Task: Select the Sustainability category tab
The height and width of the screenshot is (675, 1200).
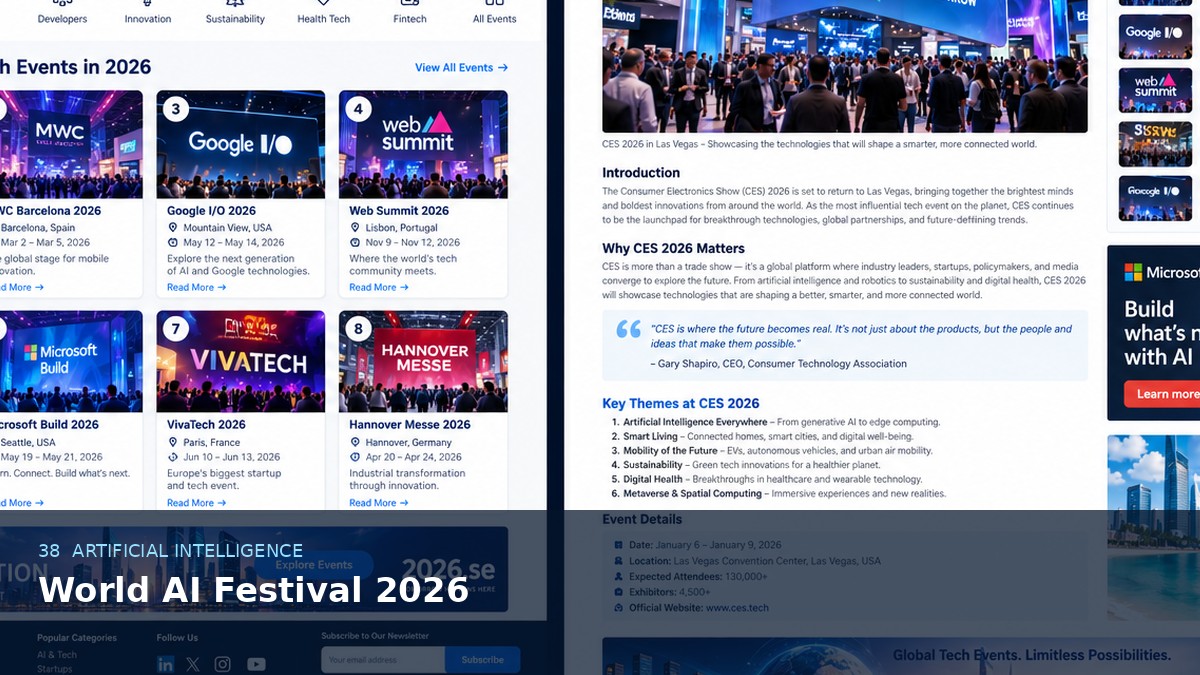Action: coord(235,13)
